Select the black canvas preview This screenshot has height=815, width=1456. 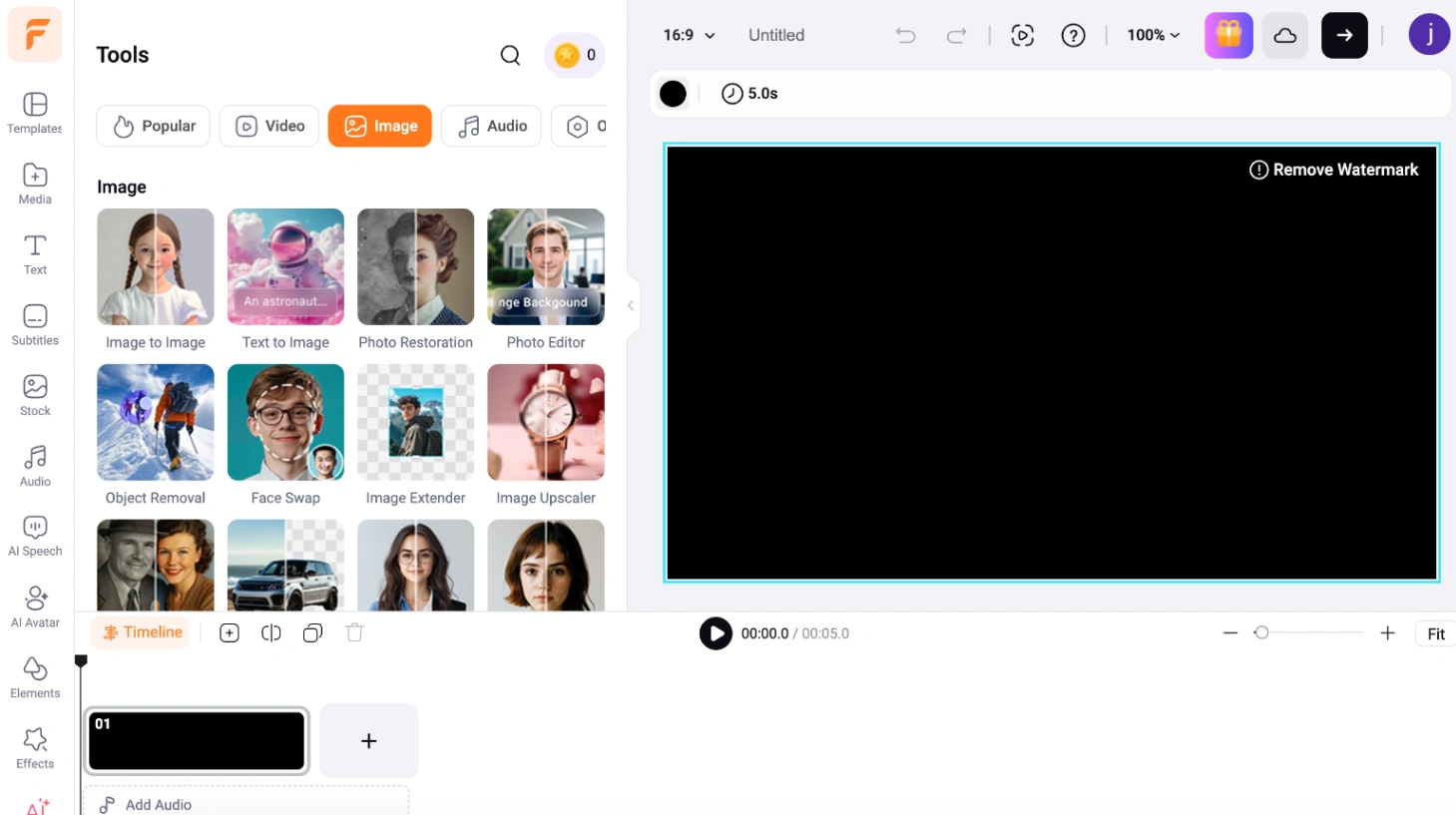click(1051, 362)
